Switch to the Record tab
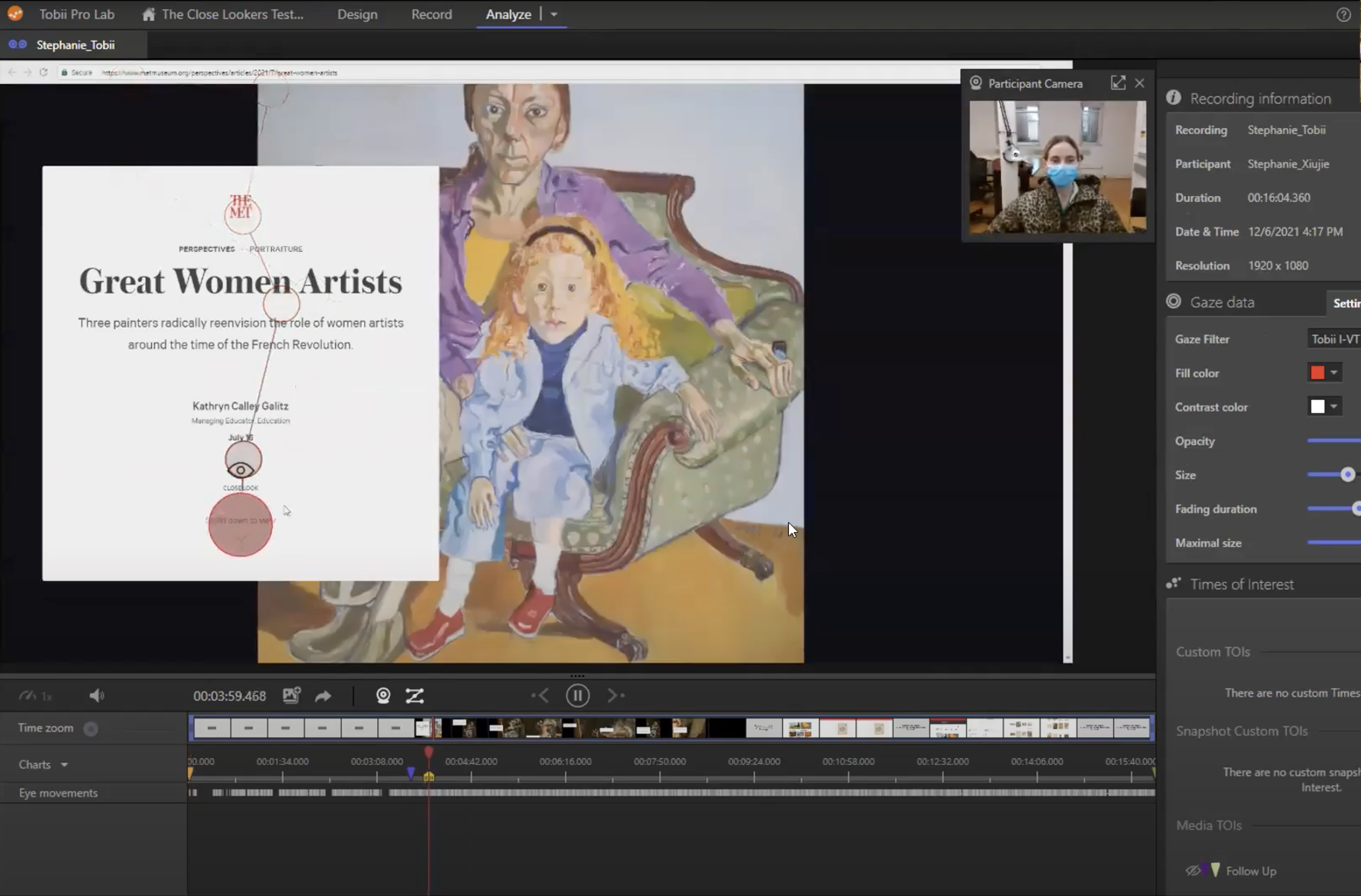Viewport: 1361px width, 896px height. 432,14
